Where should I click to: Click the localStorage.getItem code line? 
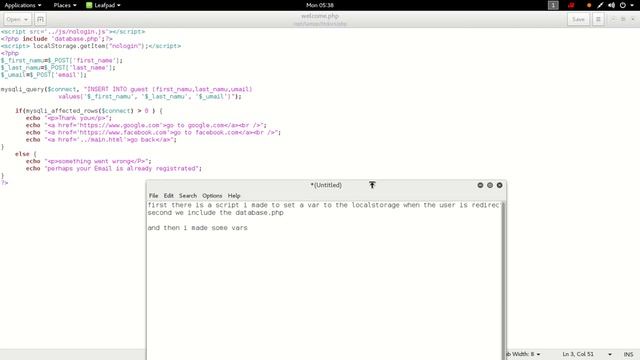point(91,46)
